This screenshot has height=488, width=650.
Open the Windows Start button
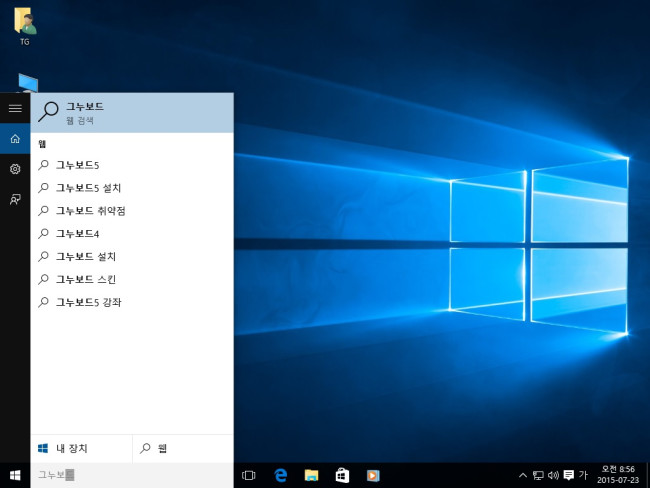click(x=15, y=475)
